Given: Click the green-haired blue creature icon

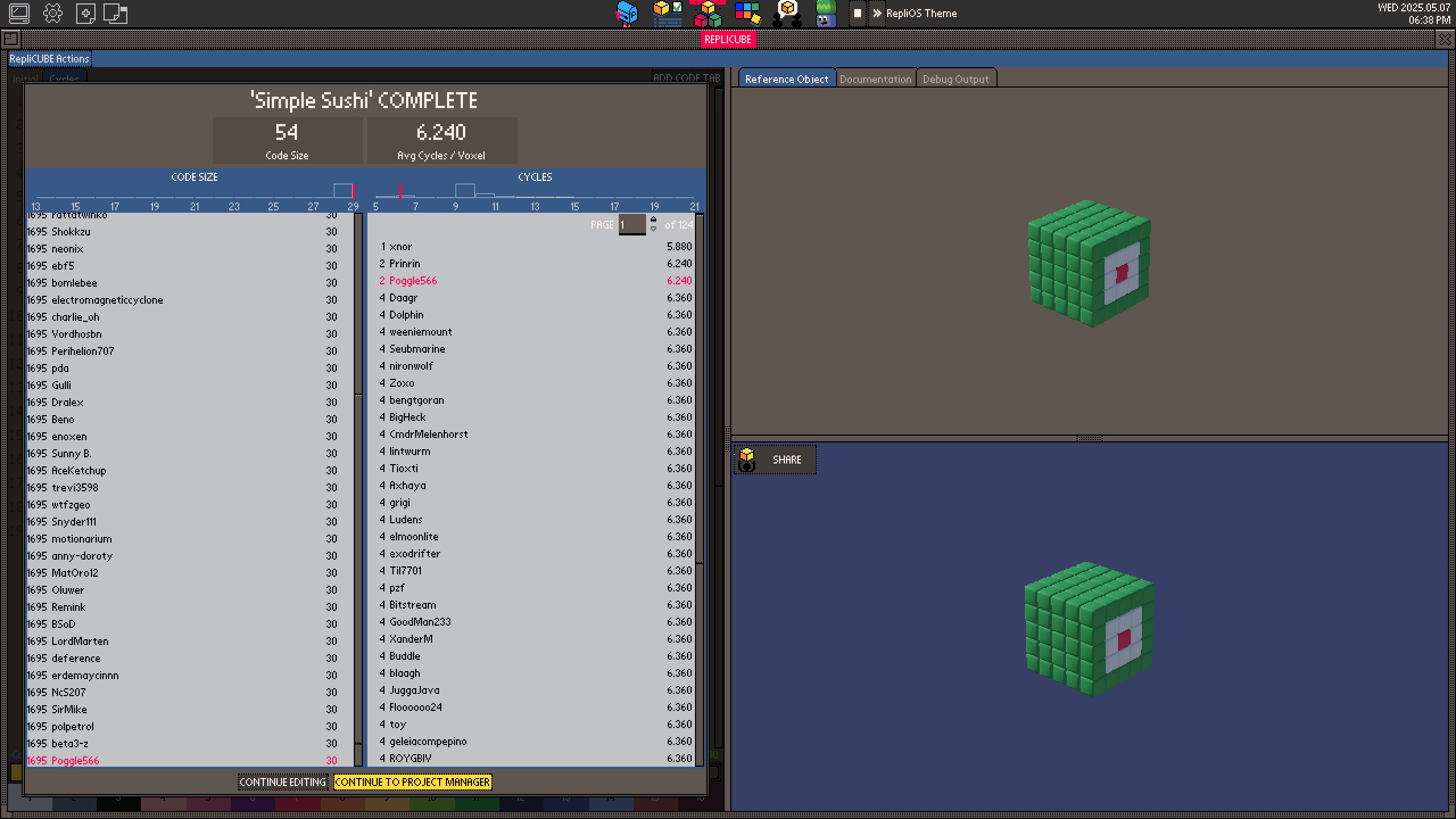Looking at the screenshot, I should click(x=826, y=14).
